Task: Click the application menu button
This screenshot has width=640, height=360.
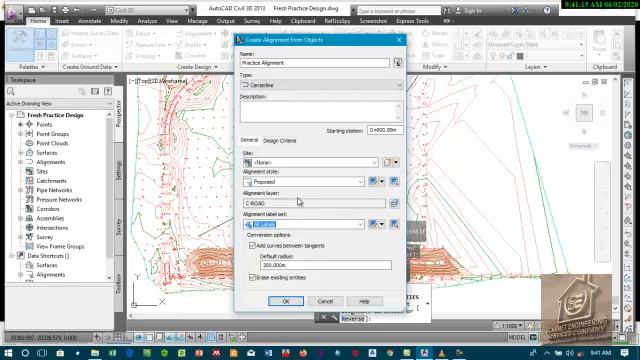Action: pos(13,13)
